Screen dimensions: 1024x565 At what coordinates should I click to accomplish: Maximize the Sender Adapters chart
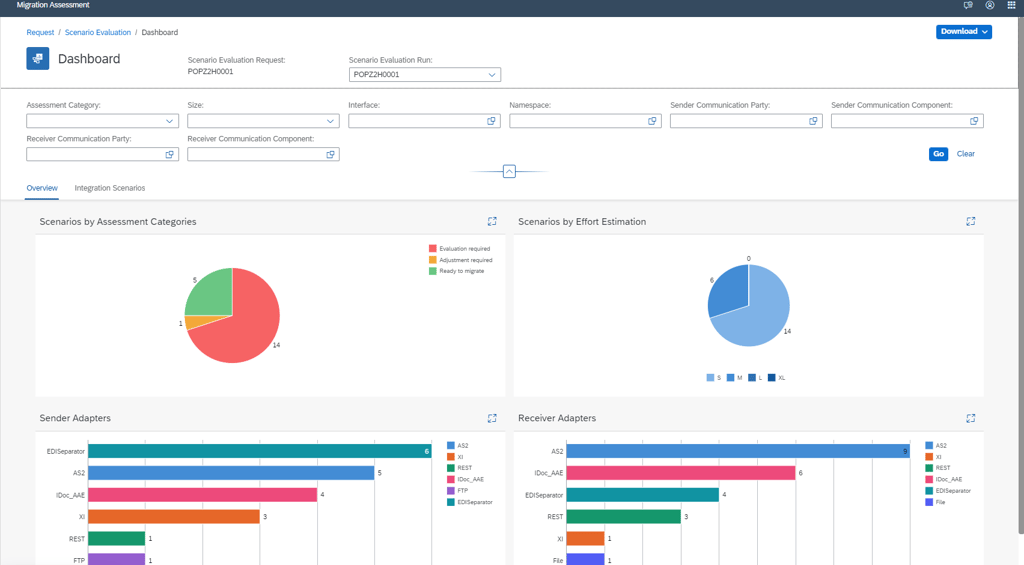pos(492,418)
